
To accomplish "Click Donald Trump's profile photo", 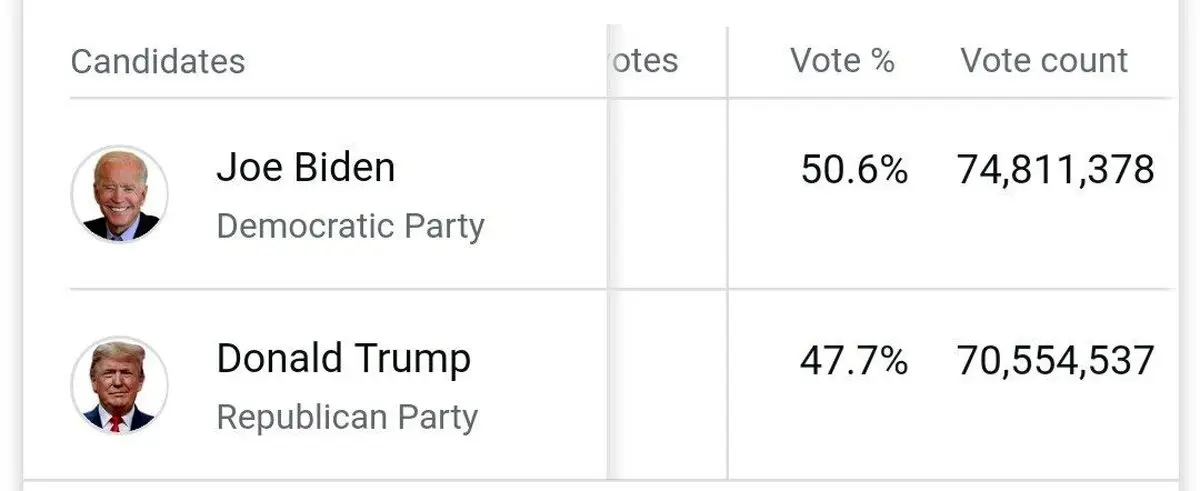I will point(120,385).
